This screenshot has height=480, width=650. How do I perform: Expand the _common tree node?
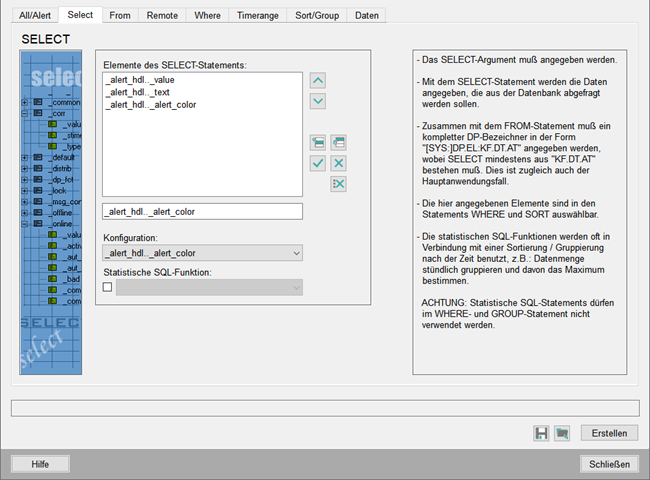point(25,102)
